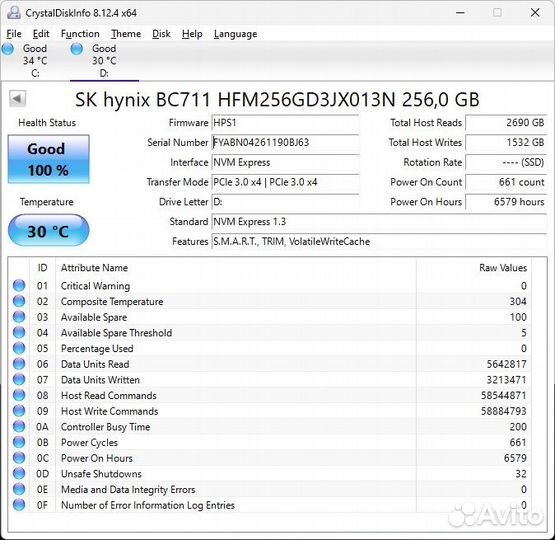Click raw value 58544871

504,395
